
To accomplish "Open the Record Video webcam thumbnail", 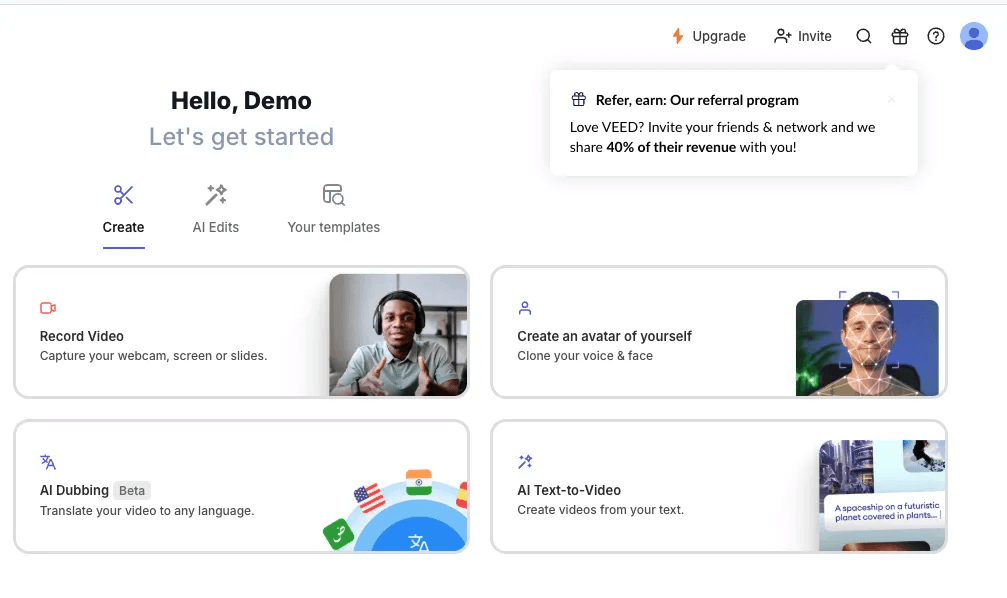I will (x=398, y=335).
